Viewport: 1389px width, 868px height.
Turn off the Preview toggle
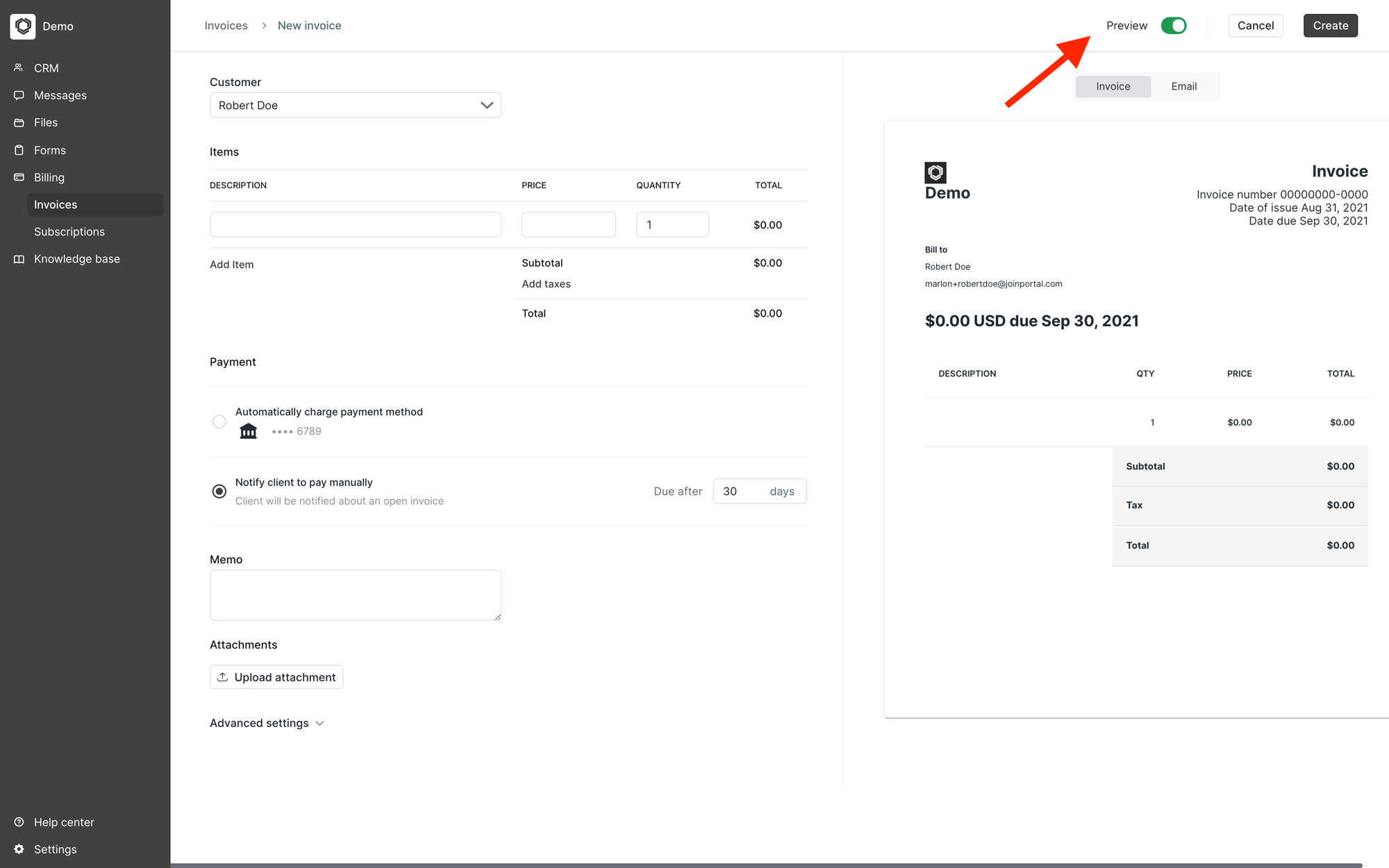(x=1174, y=26)
